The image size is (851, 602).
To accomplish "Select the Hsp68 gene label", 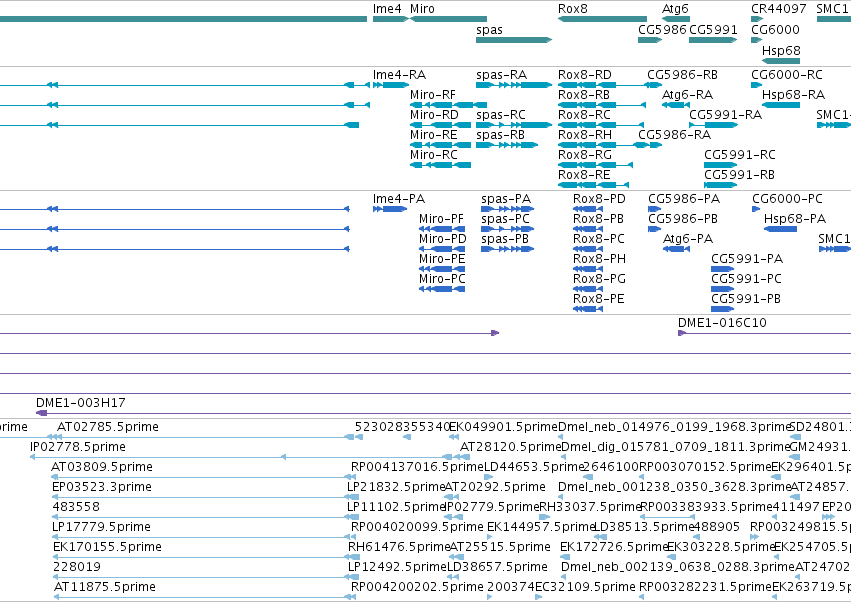I will click(781, 51).
